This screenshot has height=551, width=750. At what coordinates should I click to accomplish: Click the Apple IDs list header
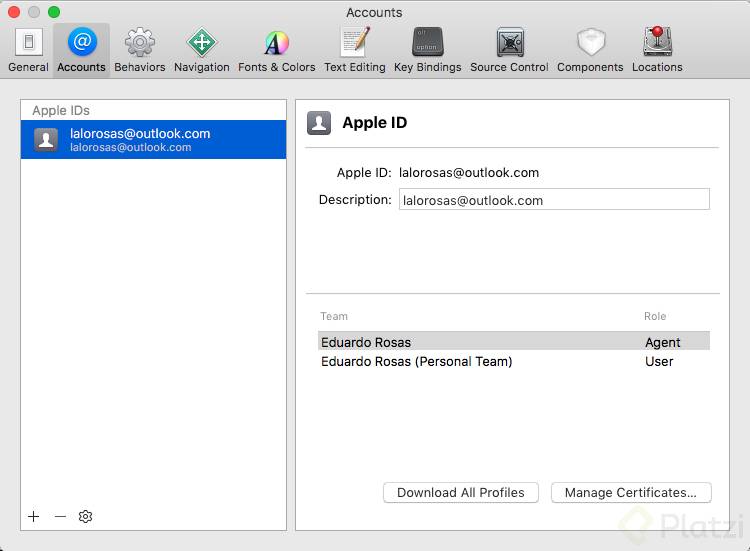pos(61,110)
